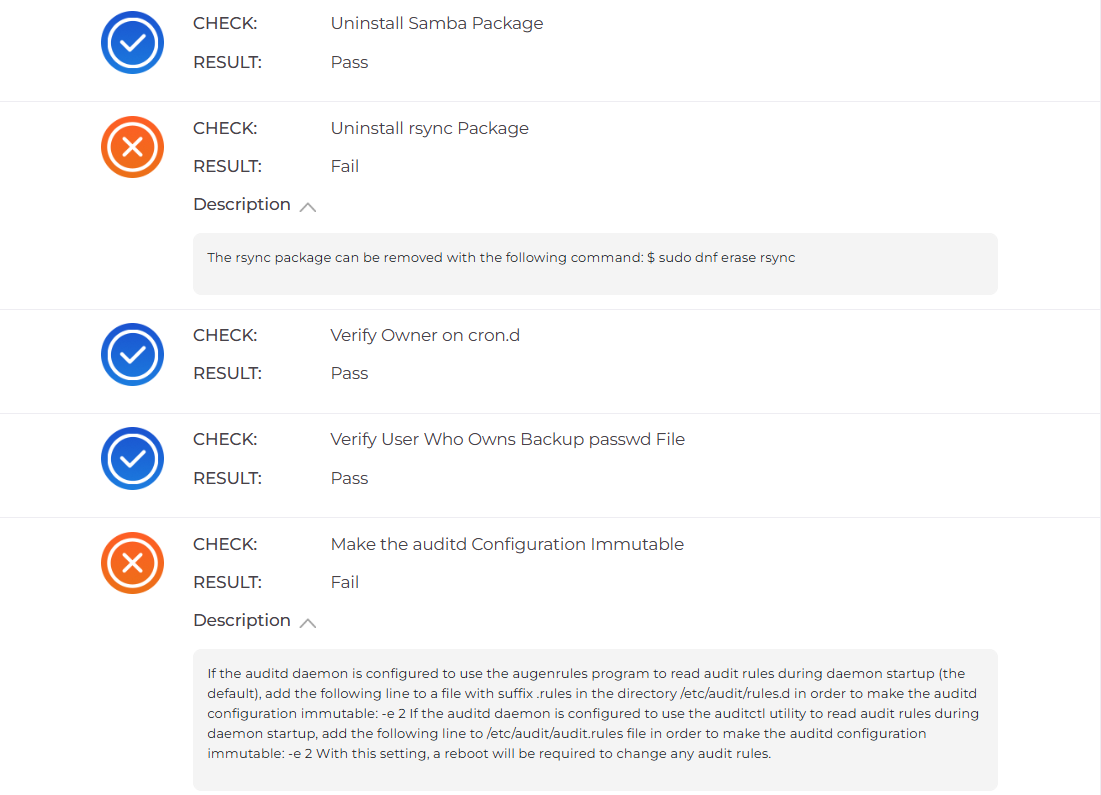
Task: Select the 'Uninstall rsync Package' check title
Action: tap(429, 128)
